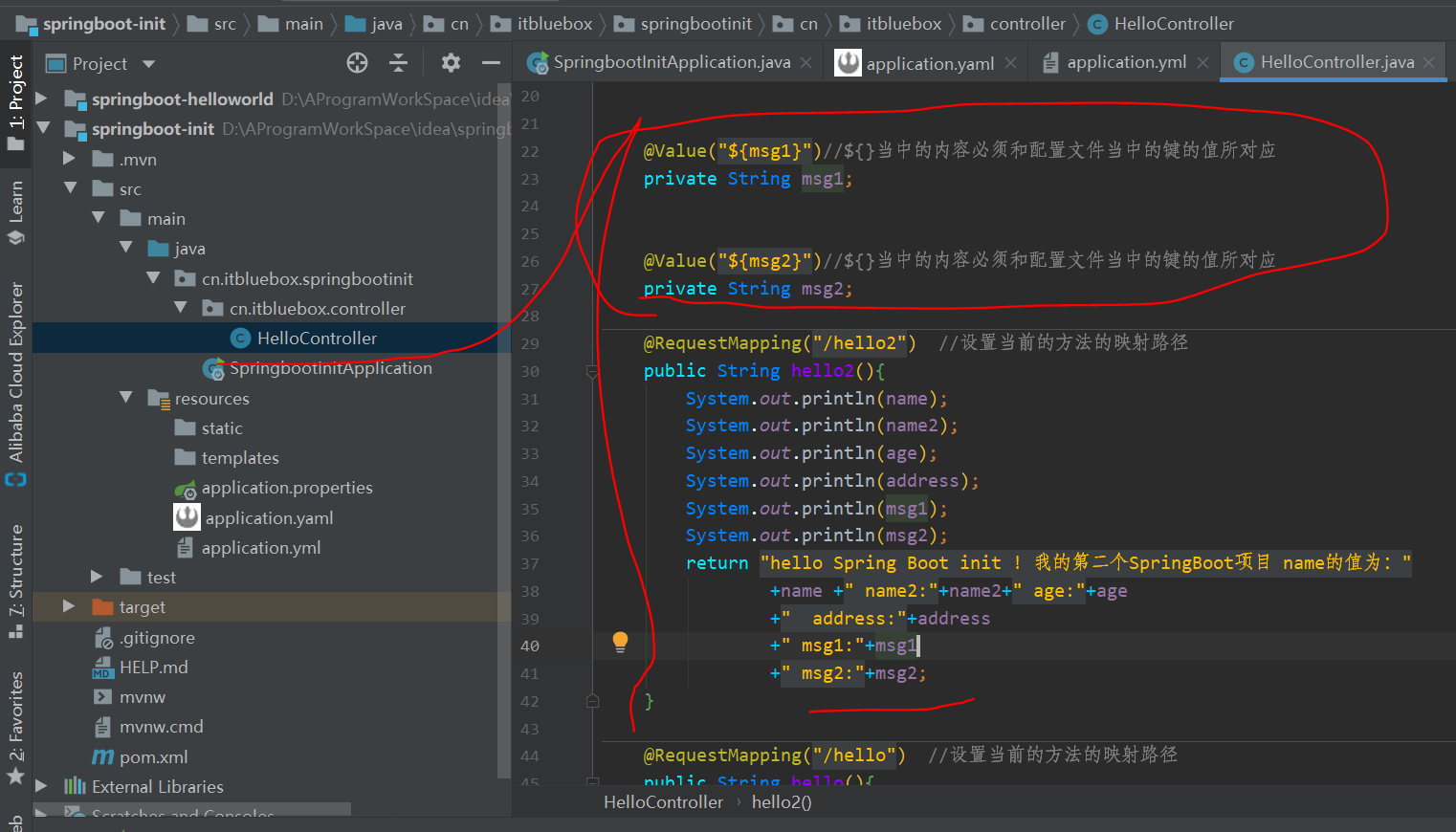Image resolution: width=1456 pixels, height=832 pixels.
Task: Toggle the 2: Favorites tool window
Action: click(x=16, y=728)
